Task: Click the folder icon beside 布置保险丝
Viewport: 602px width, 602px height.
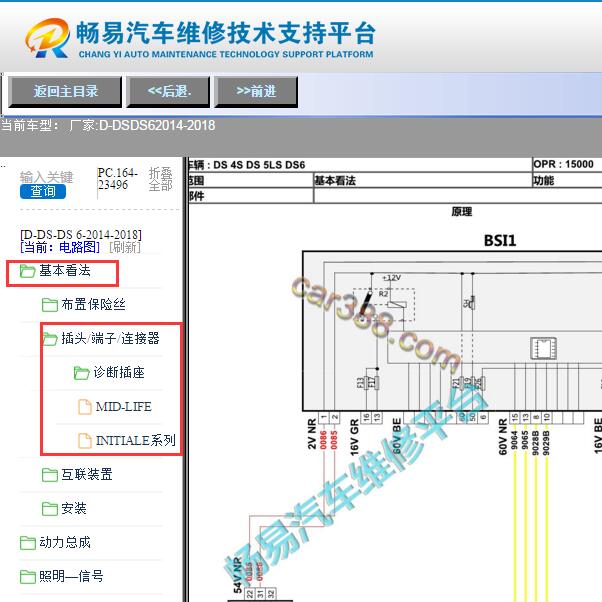Action: coord(50,305)
